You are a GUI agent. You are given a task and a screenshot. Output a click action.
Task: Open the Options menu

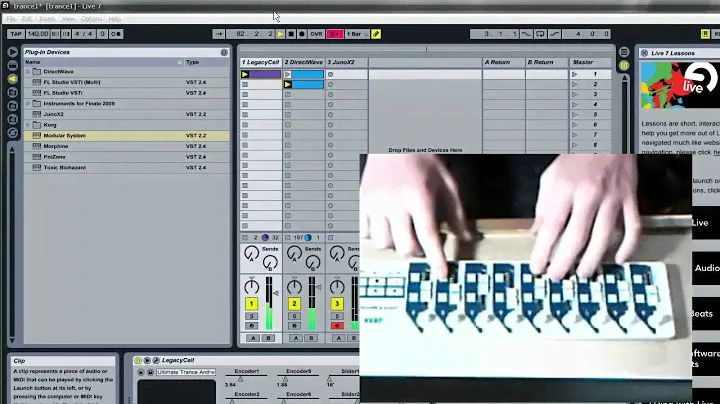[x=91, y=18]
